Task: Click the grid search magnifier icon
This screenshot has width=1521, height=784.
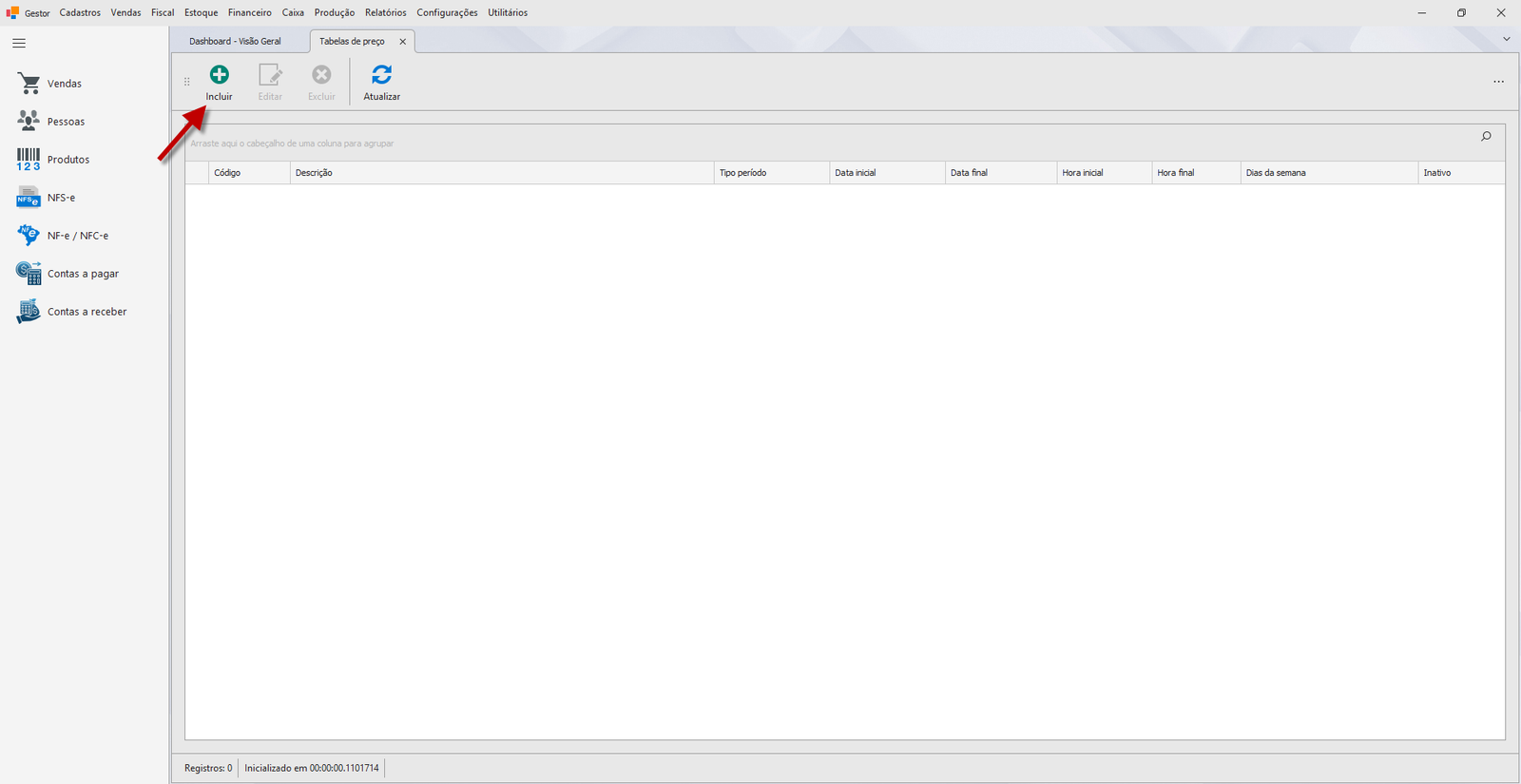Action: coord(1486,137)
